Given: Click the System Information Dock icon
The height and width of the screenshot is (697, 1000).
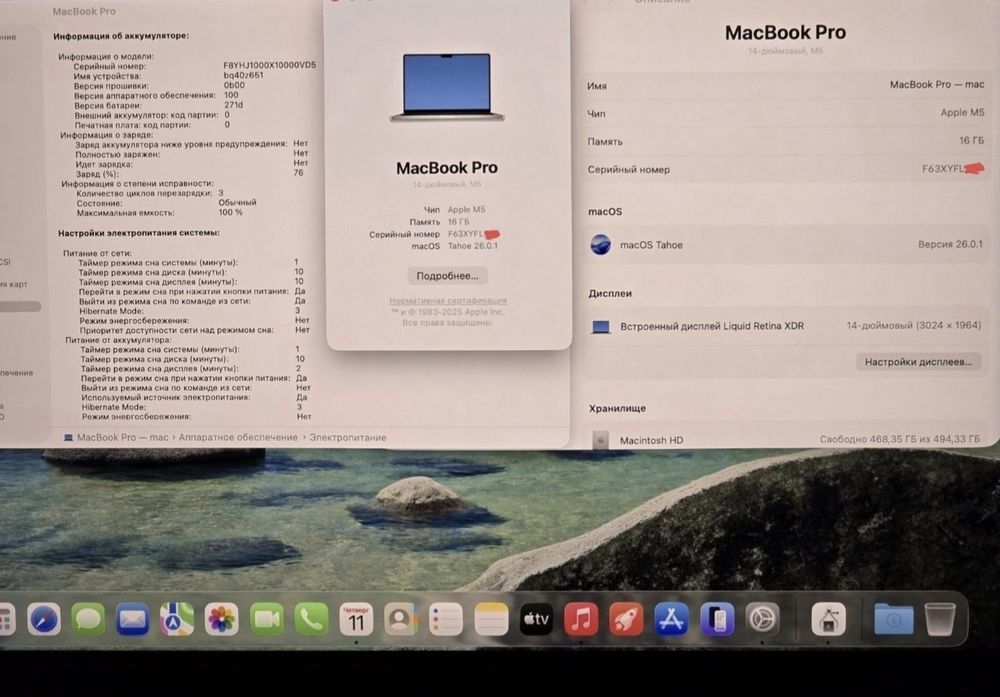Looking at the screenshot, I should pos(828,619).
